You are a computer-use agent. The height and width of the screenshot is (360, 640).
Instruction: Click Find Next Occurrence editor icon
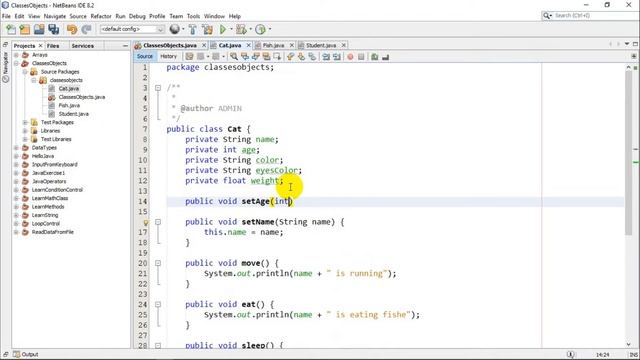[x=256, y=57]
